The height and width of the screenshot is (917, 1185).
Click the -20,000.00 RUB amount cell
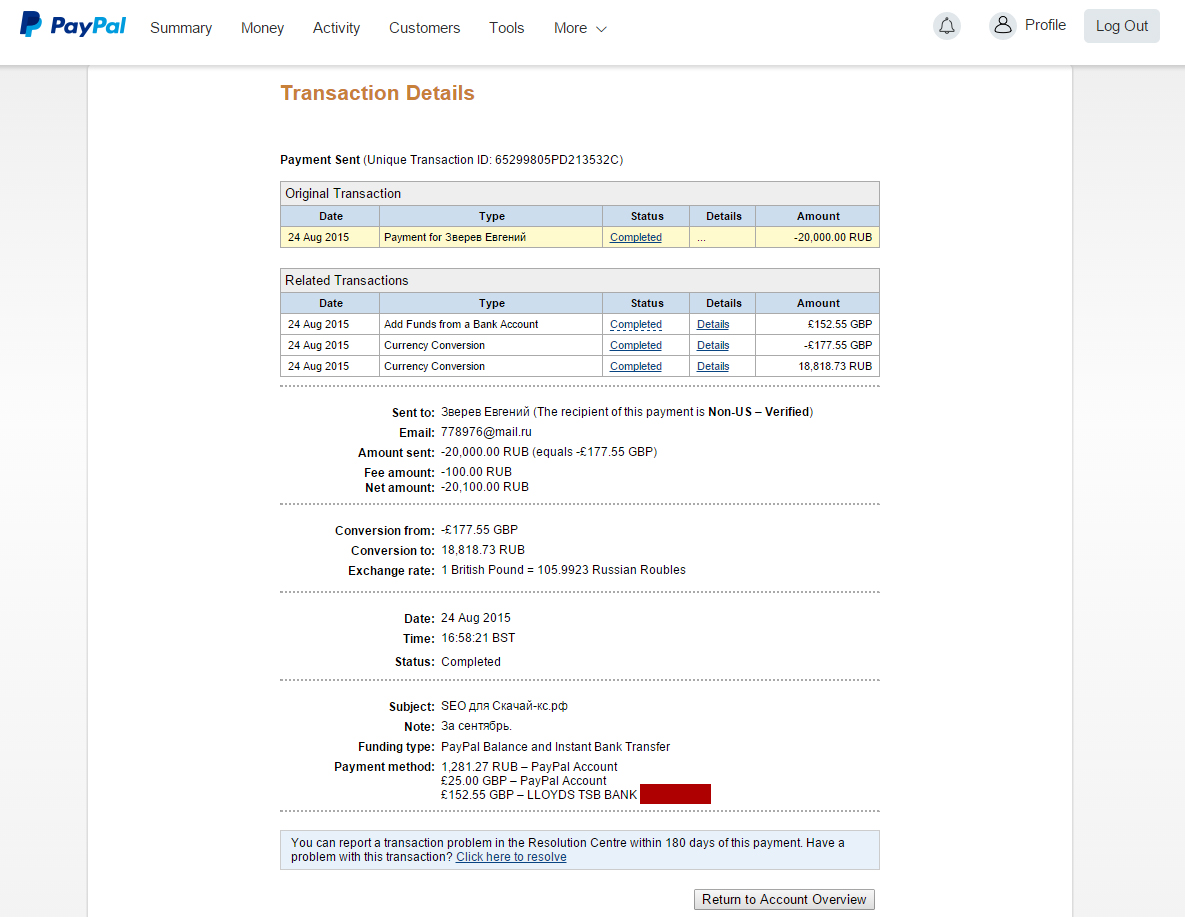(x=818, y=237)
